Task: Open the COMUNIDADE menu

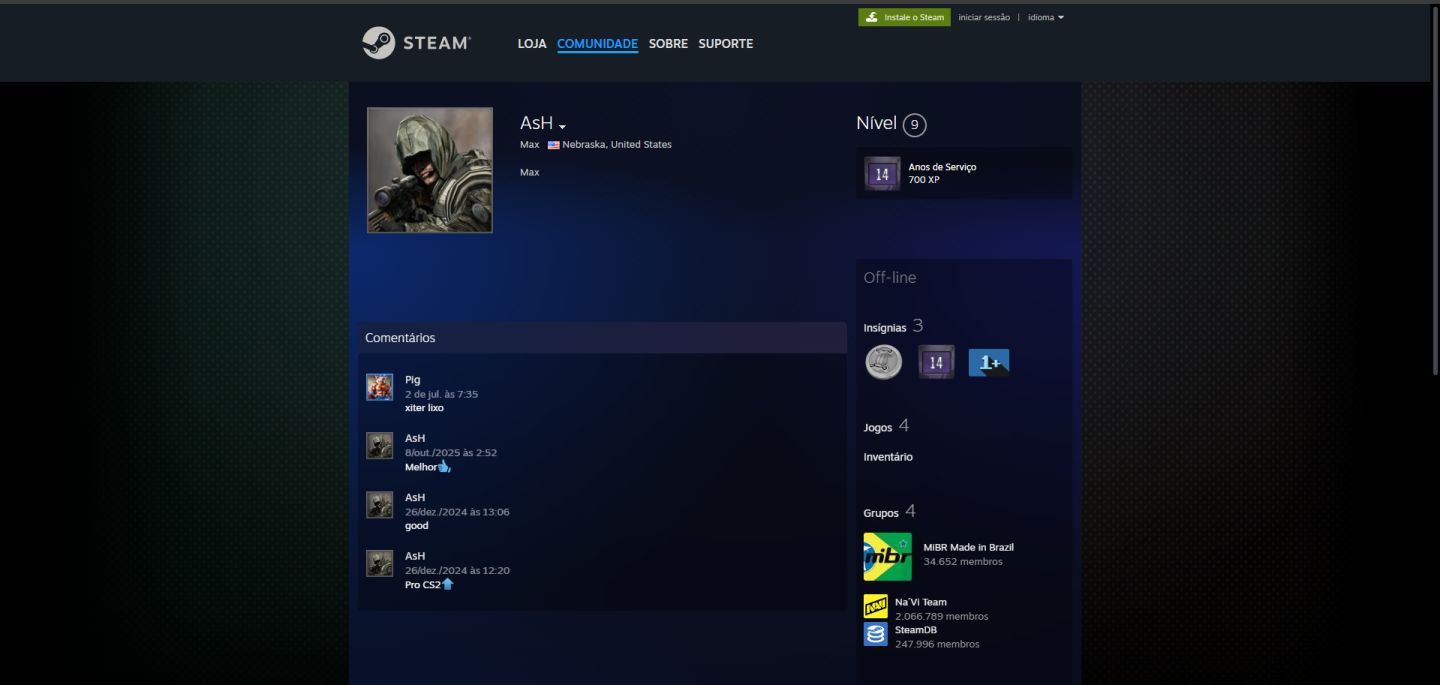Action: coord(597,44)
